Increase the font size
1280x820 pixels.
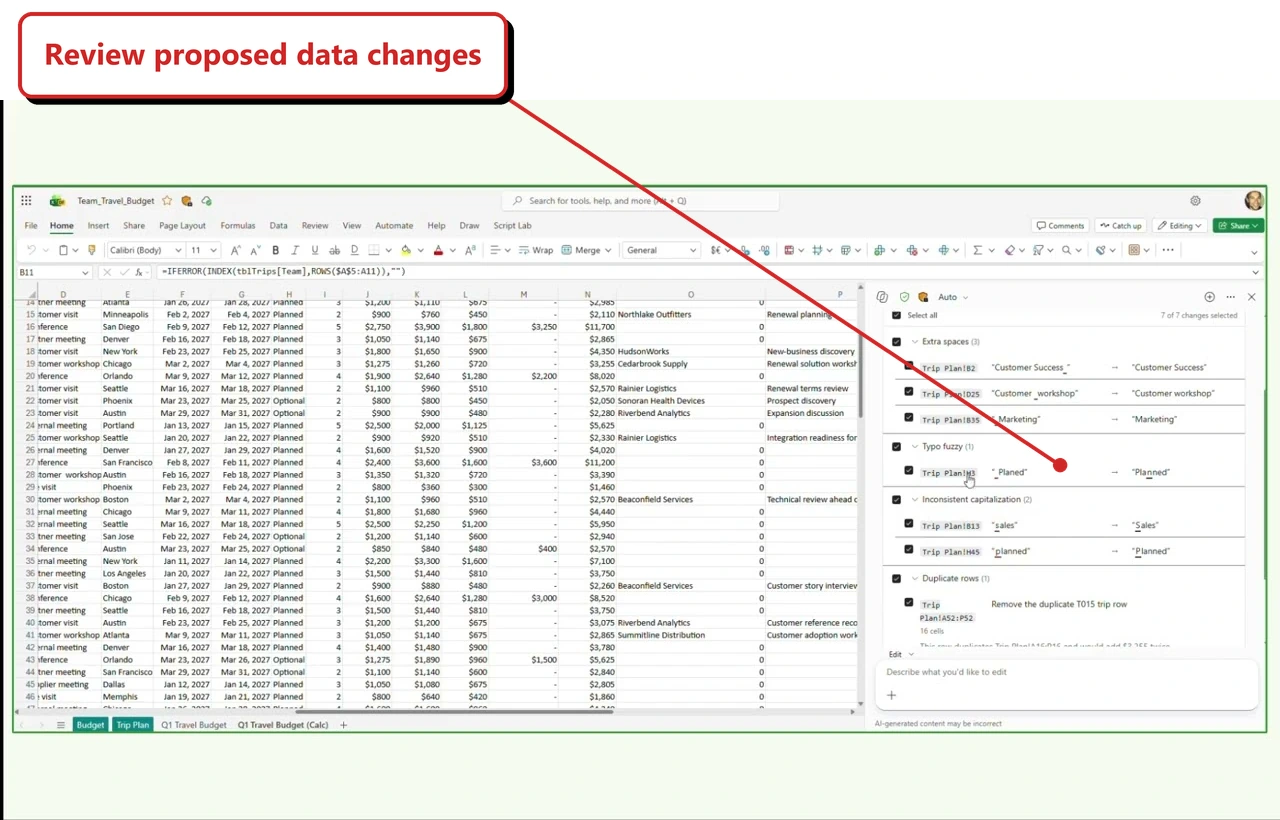(x=236, y=250)
